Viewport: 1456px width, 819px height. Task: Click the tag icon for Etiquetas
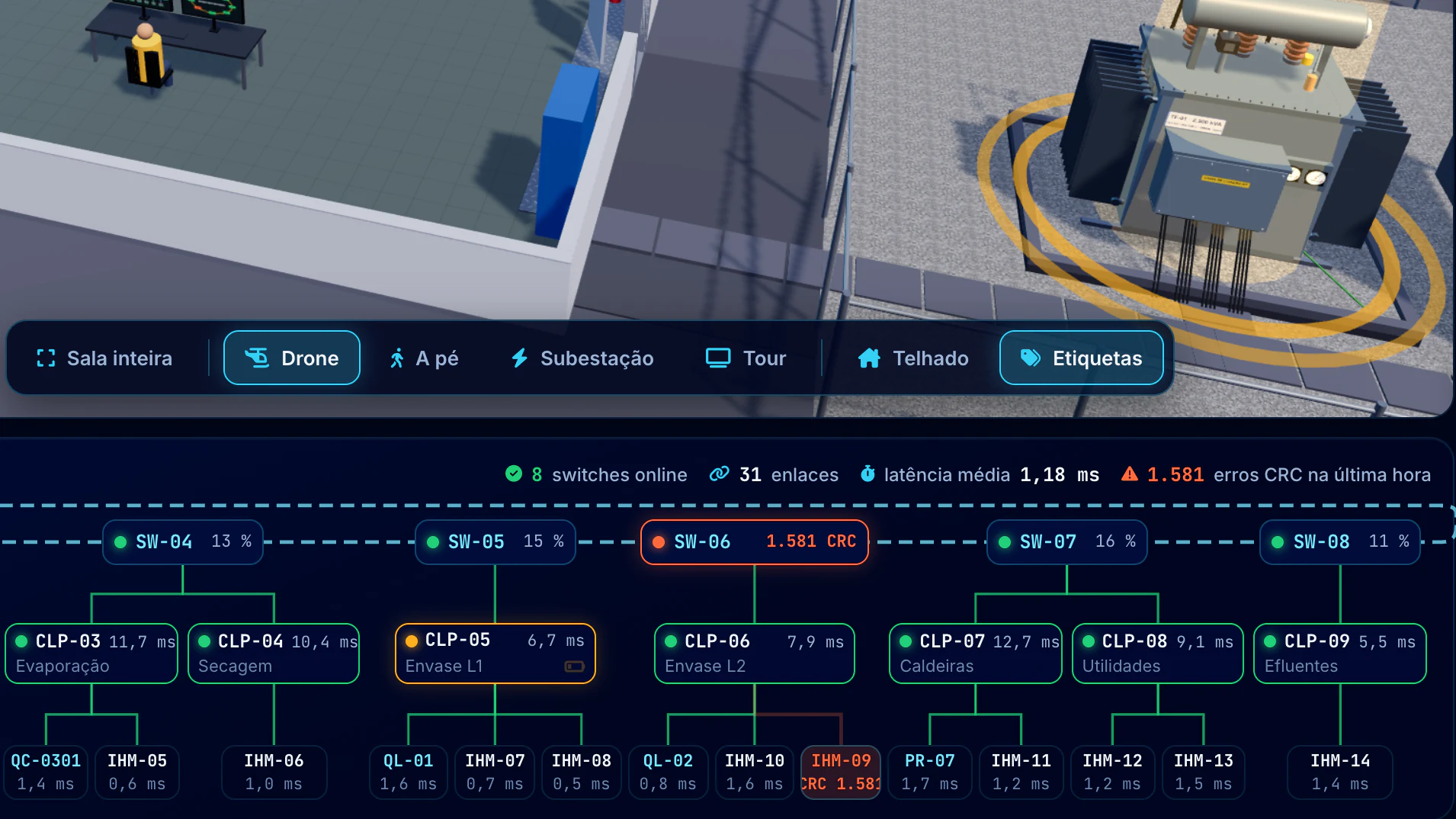(1031, 358)
